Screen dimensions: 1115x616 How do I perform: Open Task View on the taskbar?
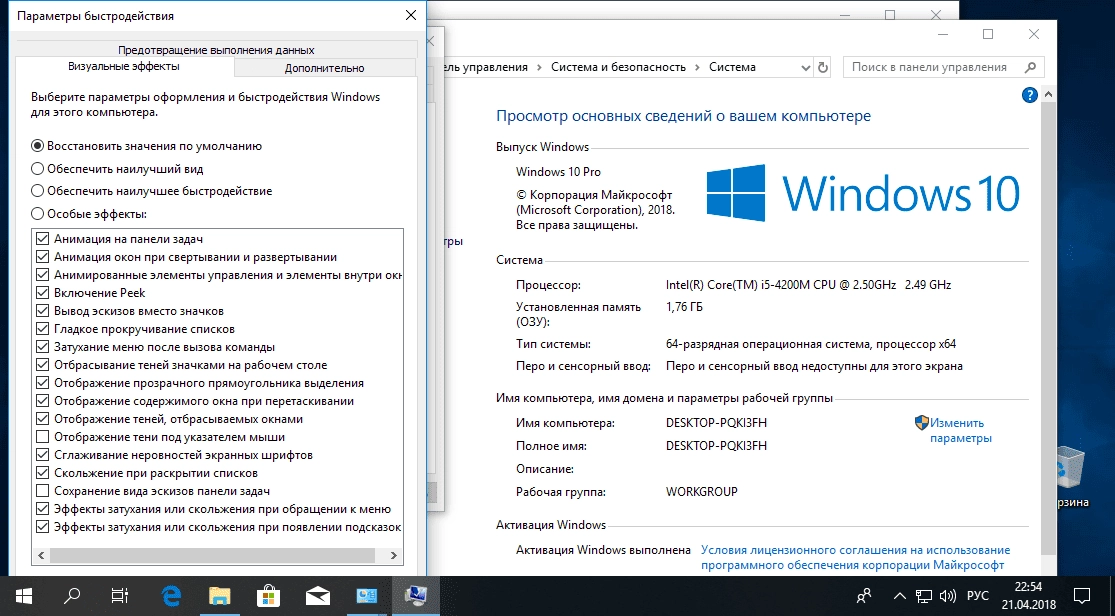pyautogui.click(x=120, y=595)
